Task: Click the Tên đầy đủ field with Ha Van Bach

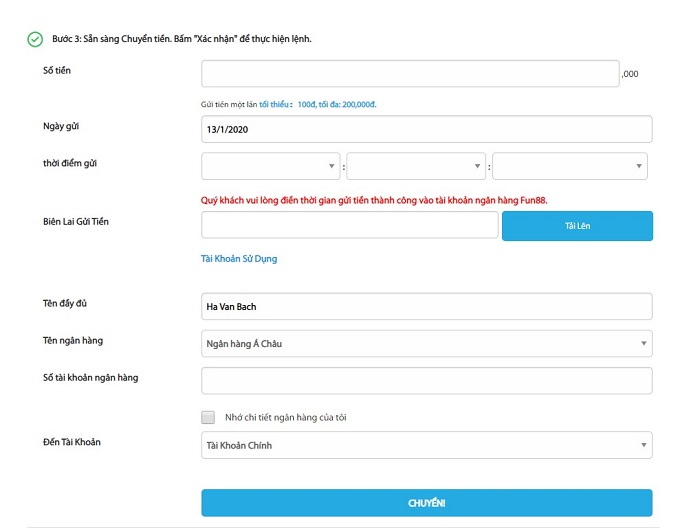Action: coord(426,306)
